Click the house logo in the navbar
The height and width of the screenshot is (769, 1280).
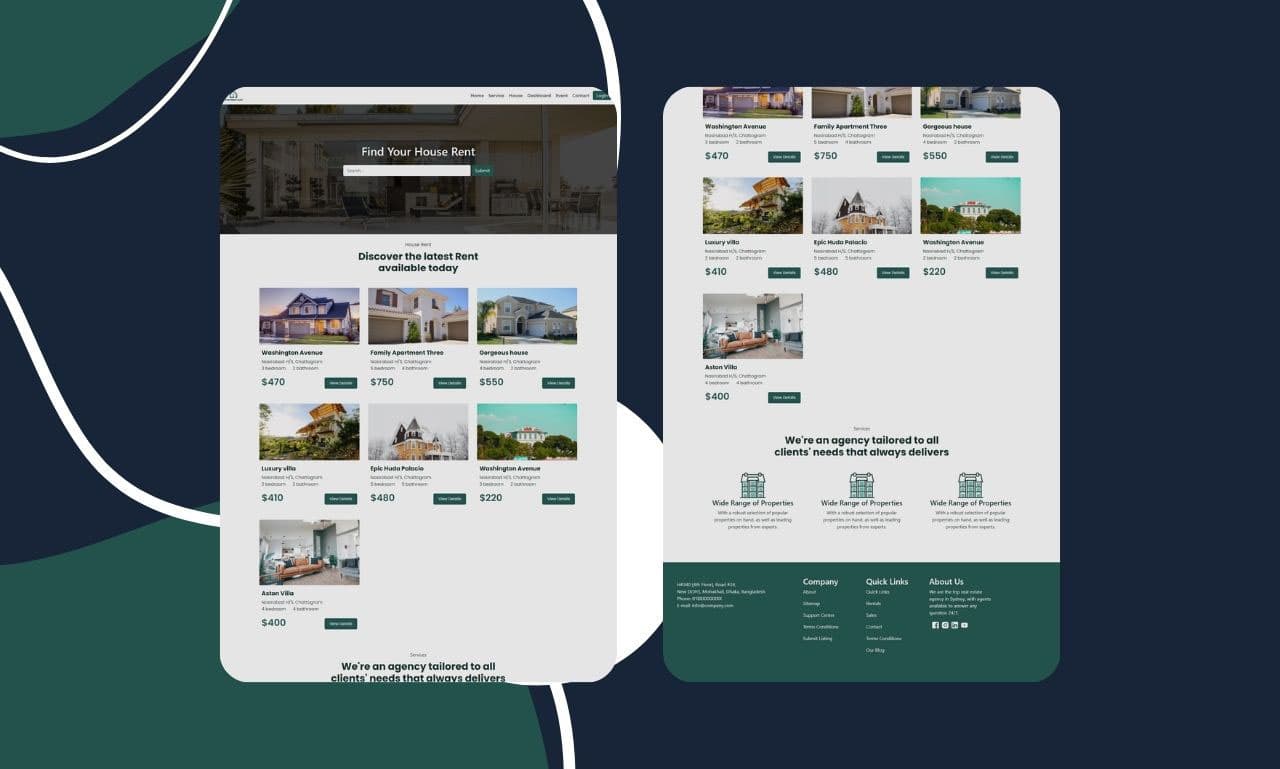coord(233,96)
